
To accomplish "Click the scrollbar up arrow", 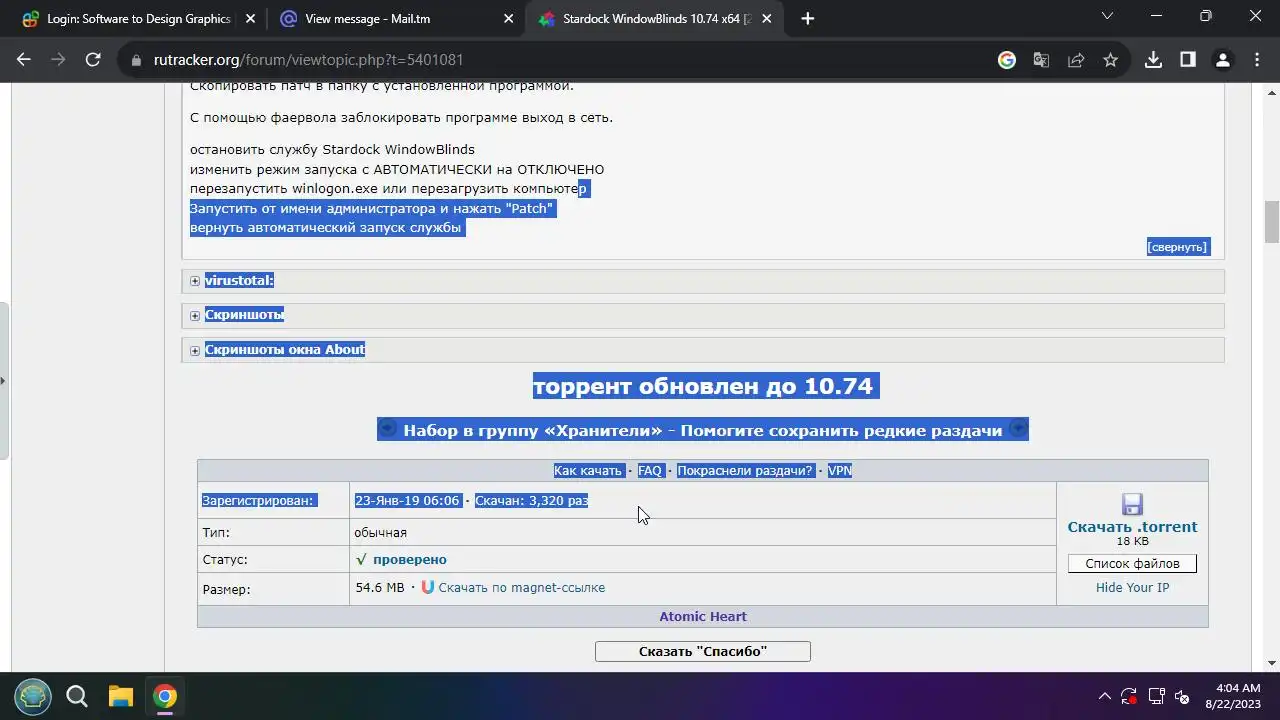I will tap(1272, 91).
